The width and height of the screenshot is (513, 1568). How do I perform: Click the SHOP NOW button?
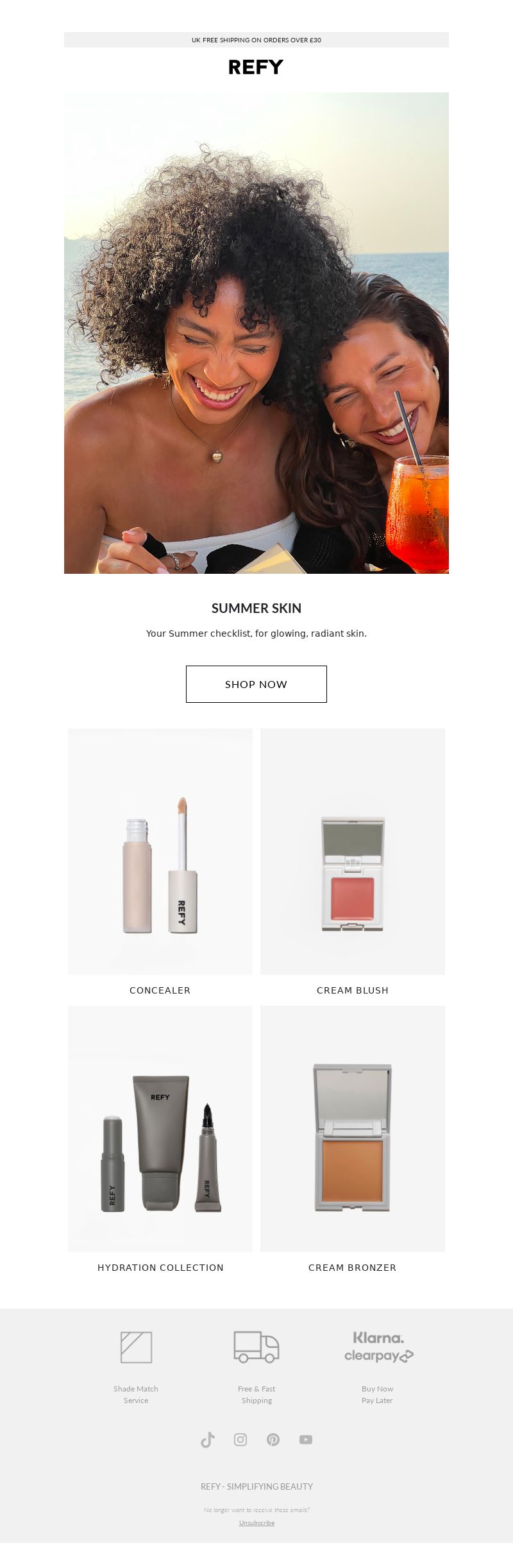256,684
